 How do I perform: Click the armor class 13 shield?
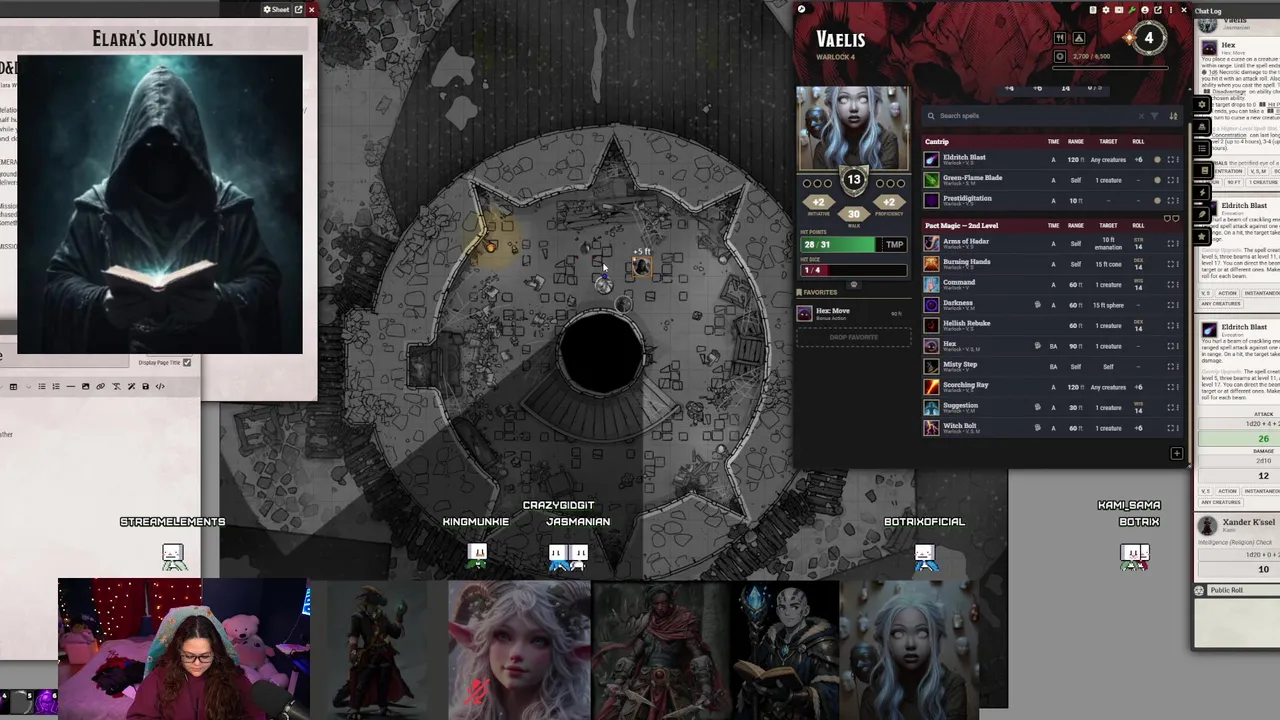pos(853,181)
